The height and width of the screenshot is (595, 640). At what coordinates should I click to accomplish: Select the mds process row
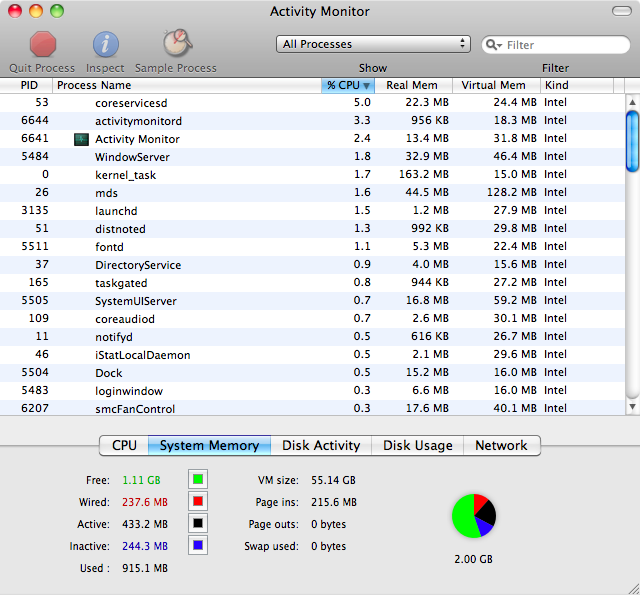[312, 193]
